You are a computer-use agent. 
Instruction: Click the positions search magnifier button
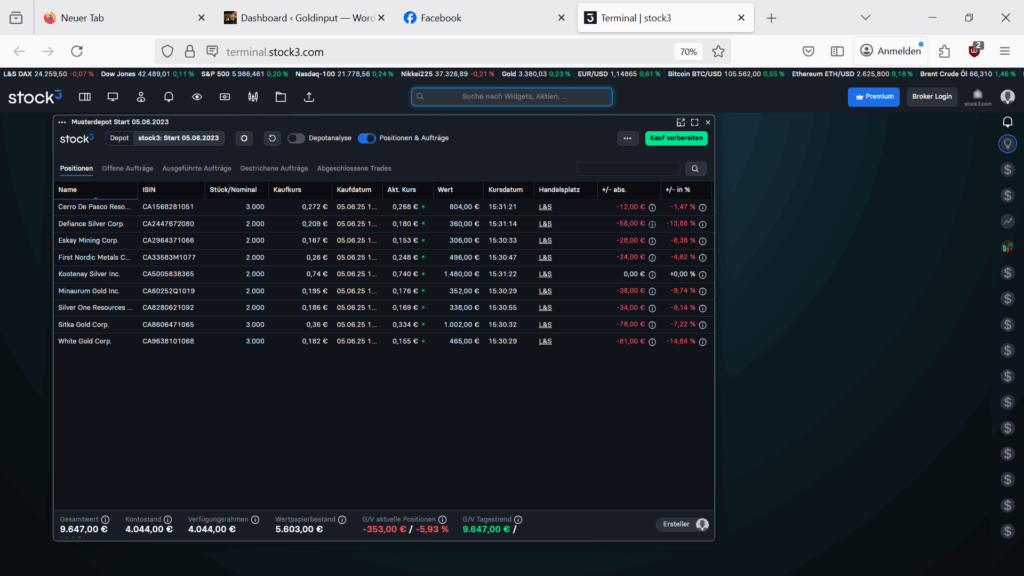click(696, 168)
